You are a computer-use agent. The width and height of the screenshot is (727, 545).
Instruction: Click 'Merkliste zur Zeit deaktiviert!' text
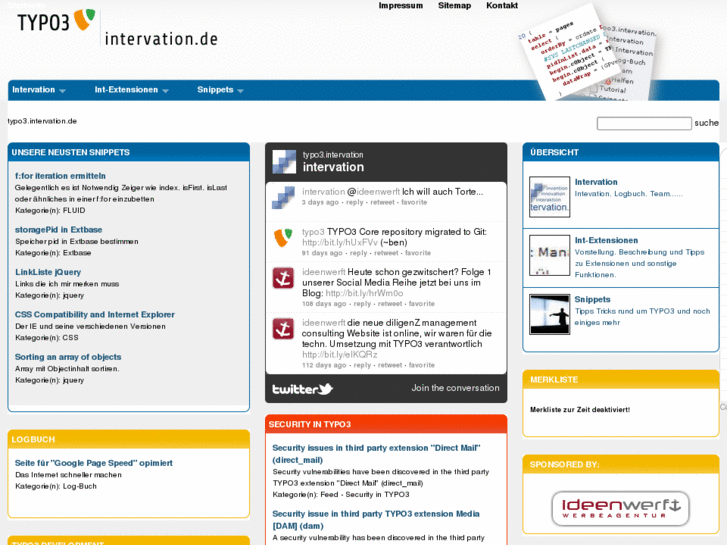click(x=580, y=410)
